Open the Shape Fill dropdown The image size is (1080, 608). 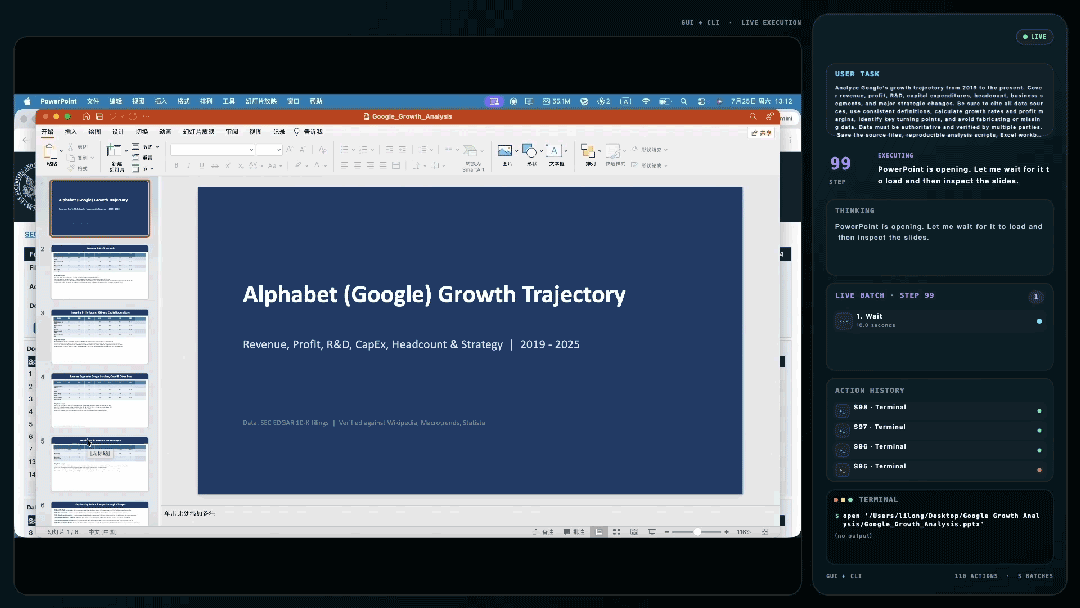[649, 149]
